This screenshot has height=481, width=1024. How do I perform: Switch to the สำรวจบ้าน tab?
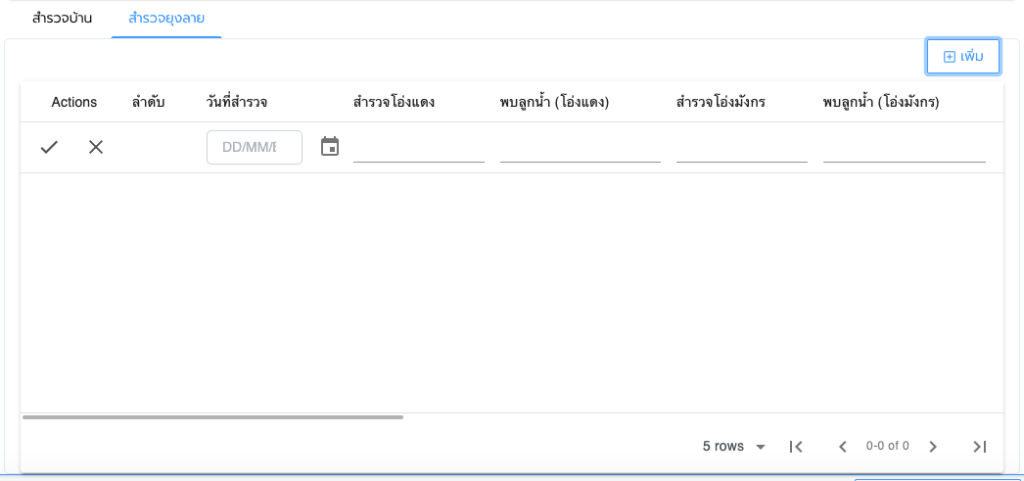[62, 18]
